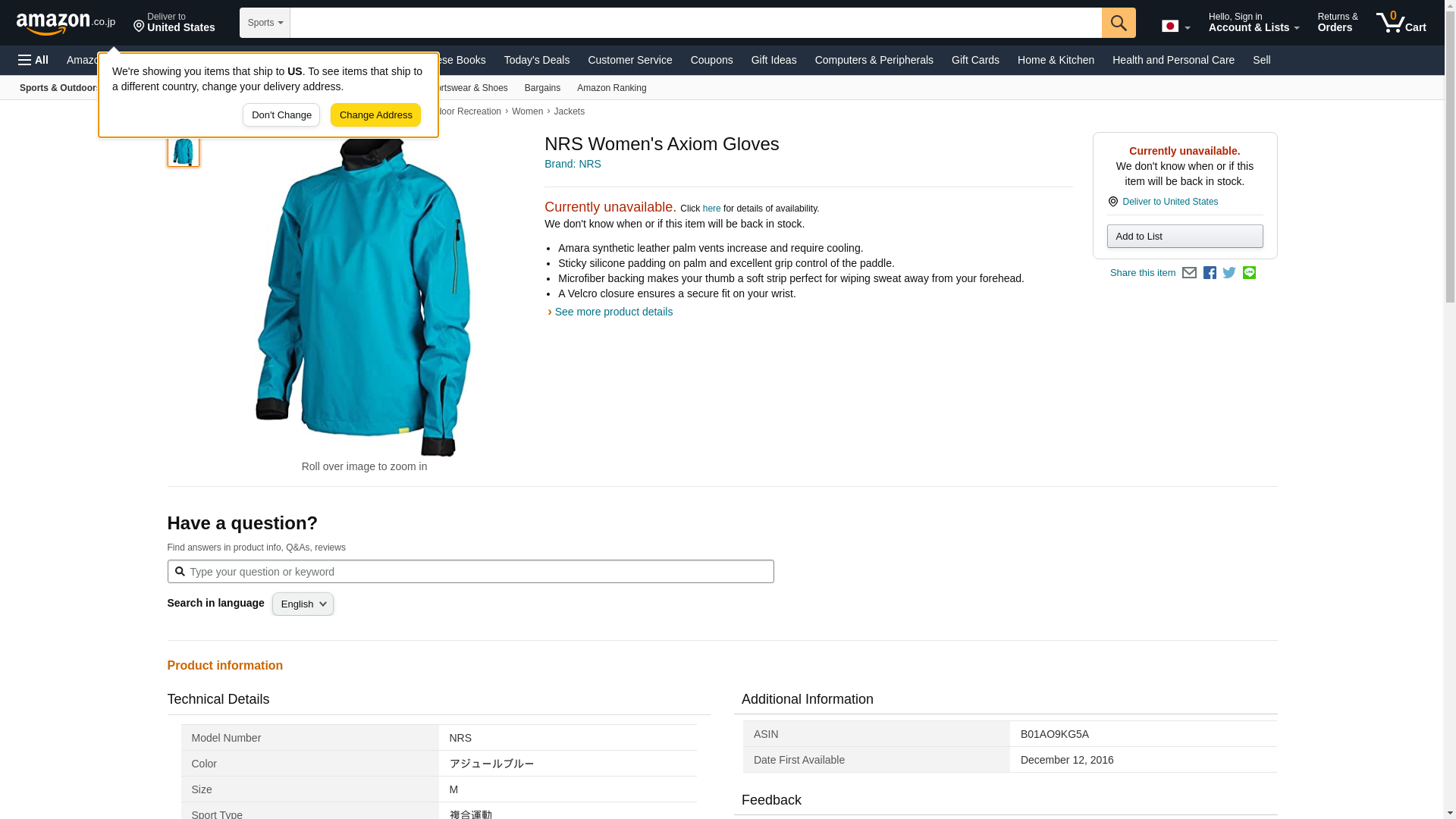
Task: Open Gift Cards nav item
Action: point(974,60)
